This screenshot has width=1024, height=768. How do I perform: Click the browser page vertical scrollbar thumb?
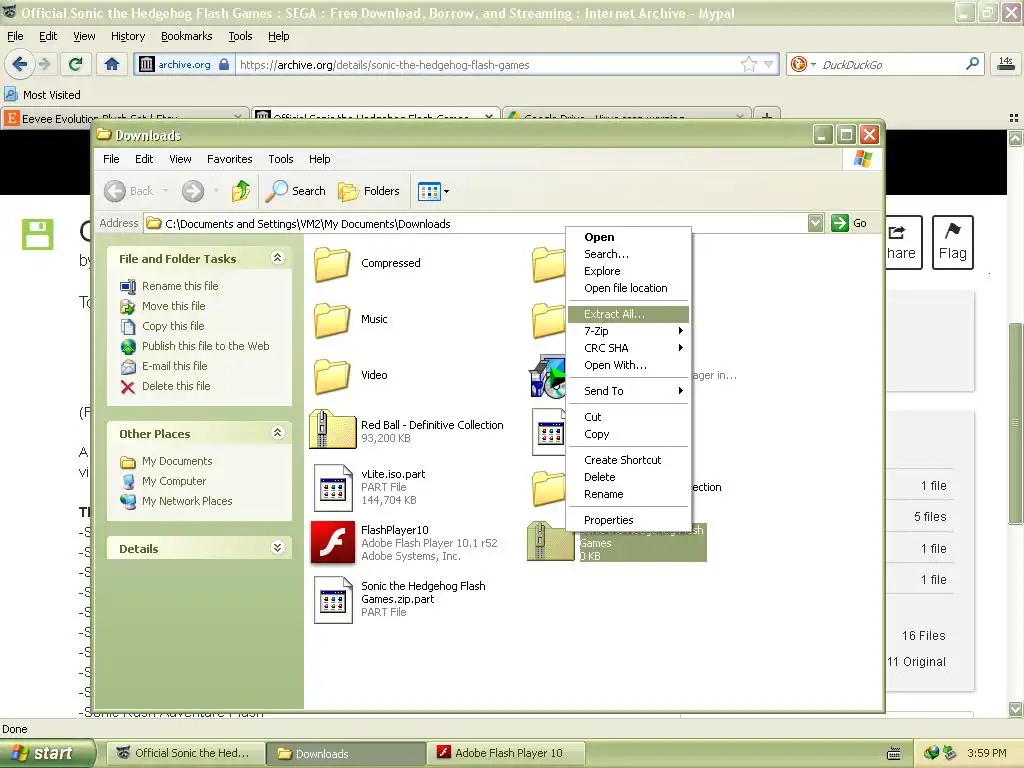pos(1014,424)
